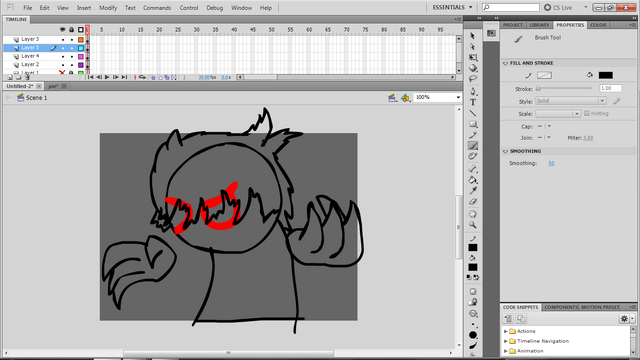The width and height of the screenshot is (640, 360).
Task: Toggle lock dot of Layer 3
Action: pyautogui.click(x=72, y=40)
